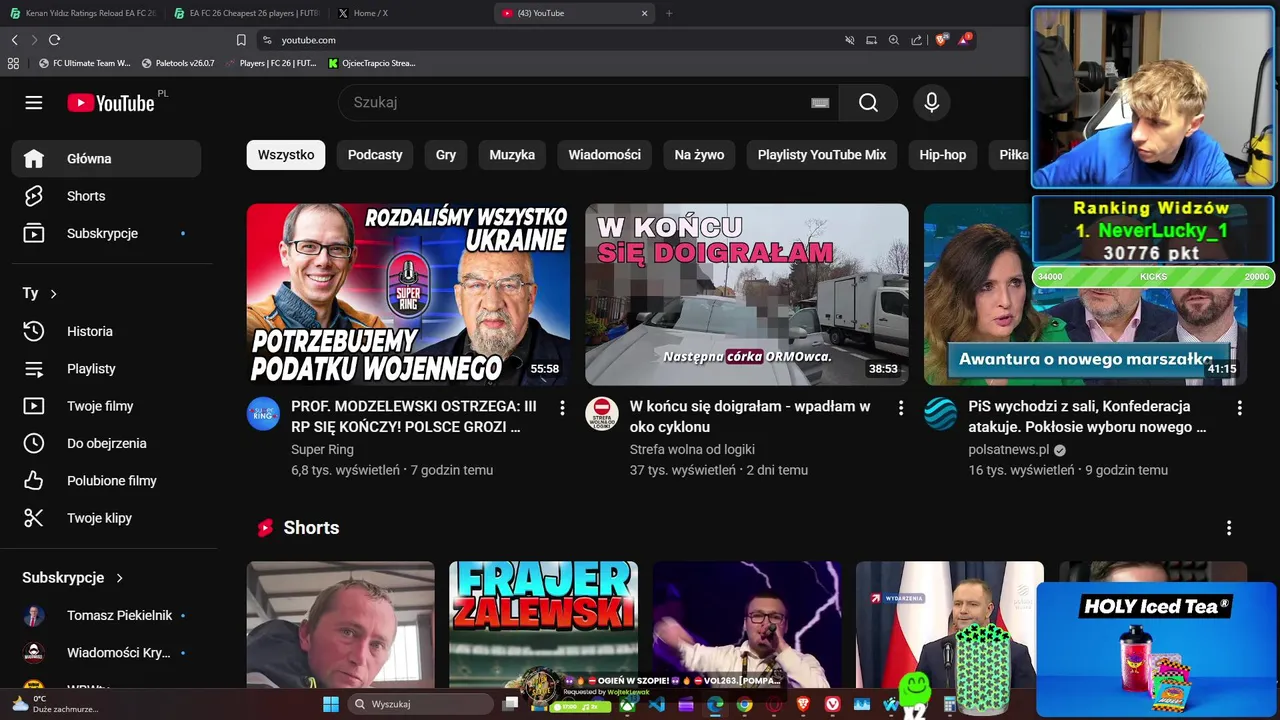Open Playlisty in the sidebar

click(107, 368)
